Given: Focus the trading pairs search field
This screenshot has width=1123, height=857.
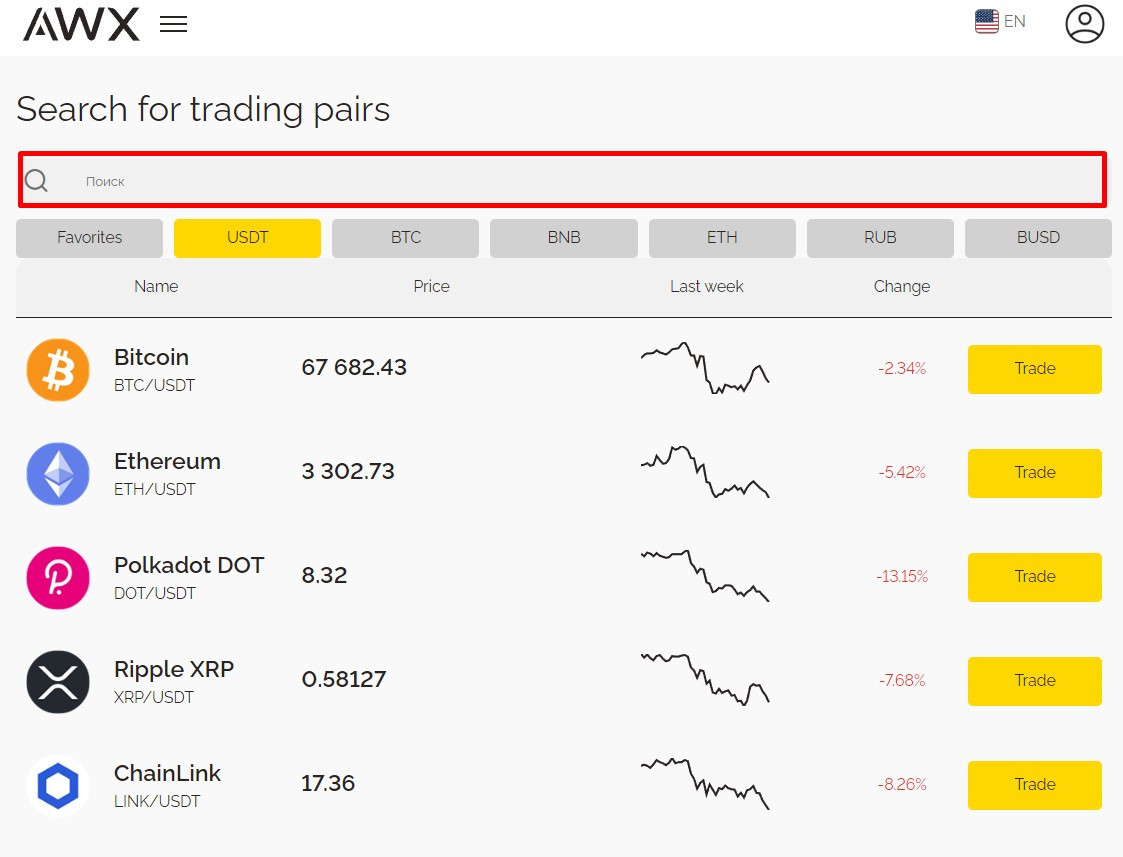Looking at the screenshot, I should [580, 181].
